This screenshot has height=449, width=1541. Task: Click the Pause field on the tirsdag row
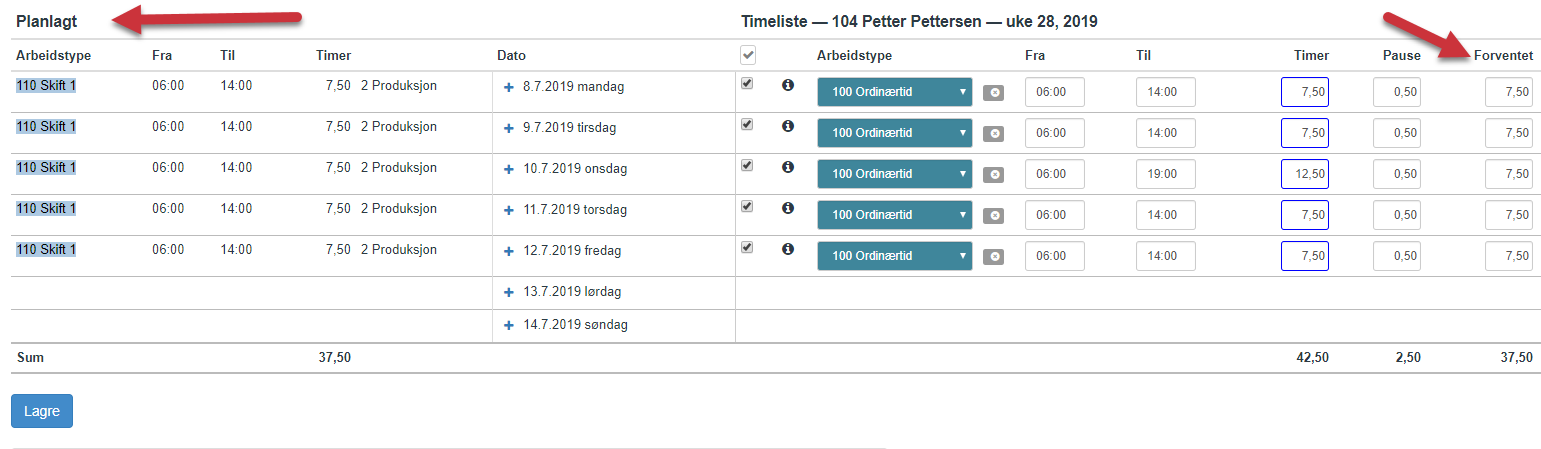[1397, 133]
